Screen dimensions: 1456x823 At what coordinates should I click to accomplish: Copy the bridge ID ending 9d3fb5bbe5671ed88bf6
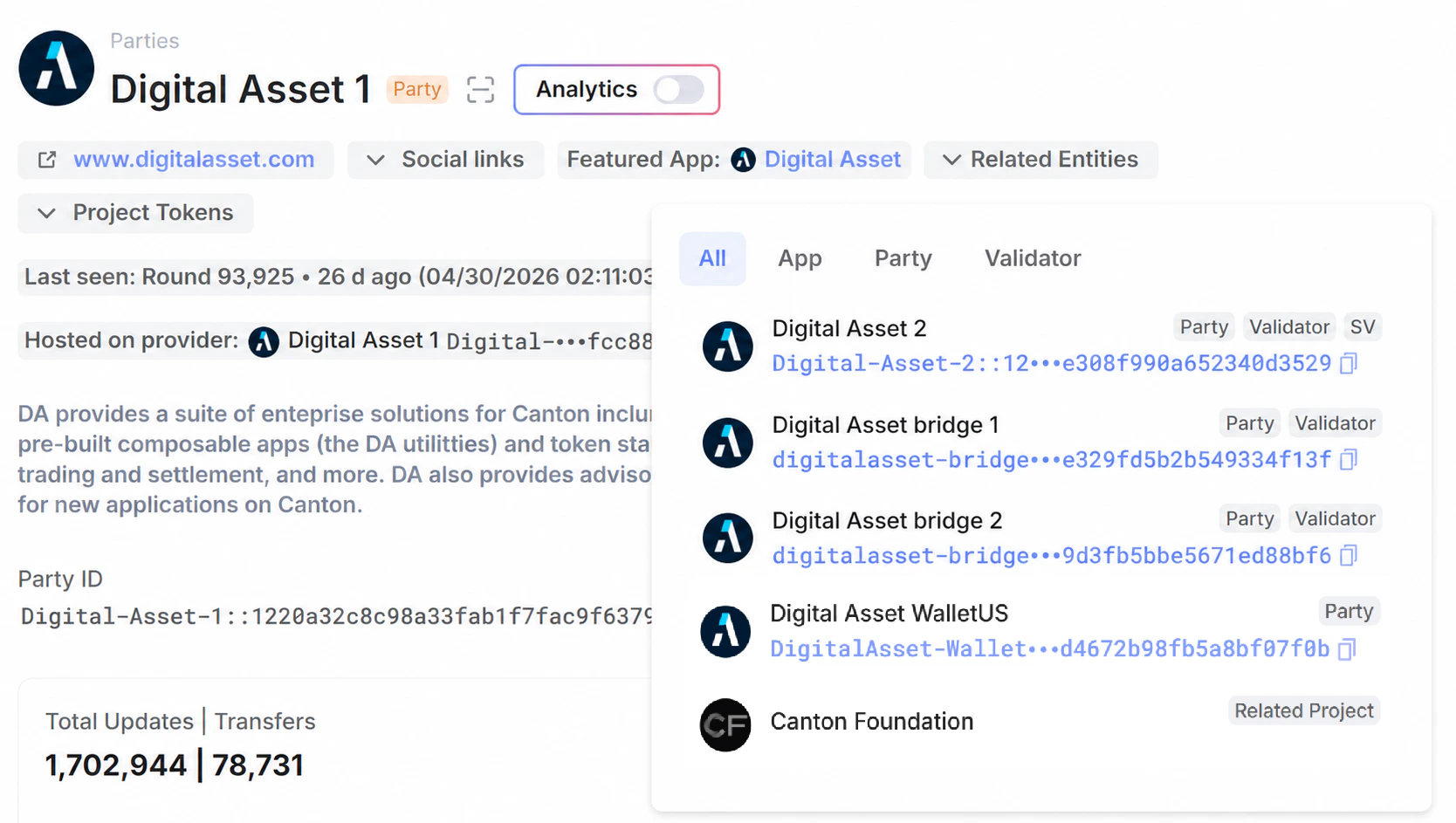1349,555
